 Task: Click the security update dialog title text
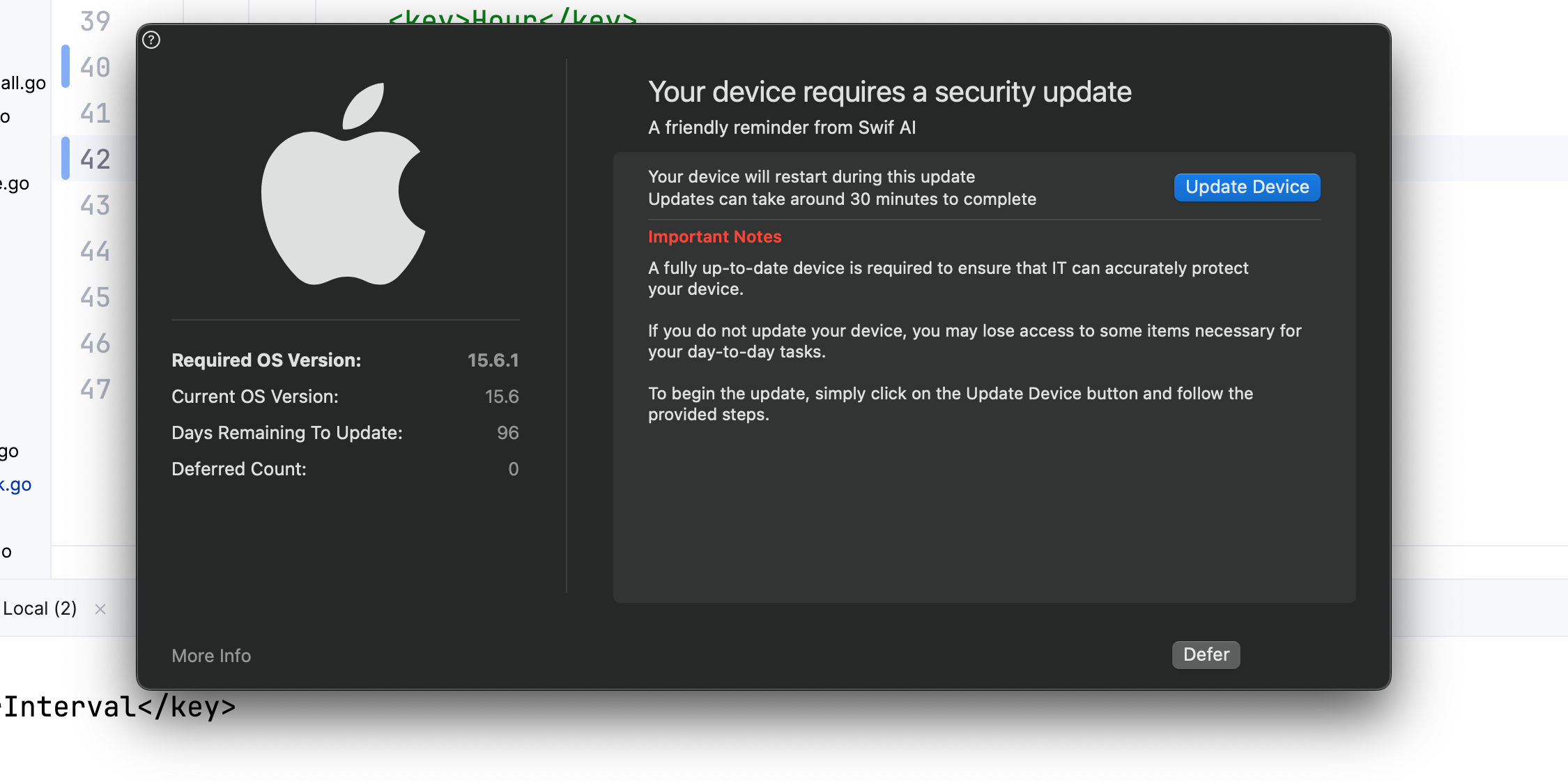[x=889, y=92]
